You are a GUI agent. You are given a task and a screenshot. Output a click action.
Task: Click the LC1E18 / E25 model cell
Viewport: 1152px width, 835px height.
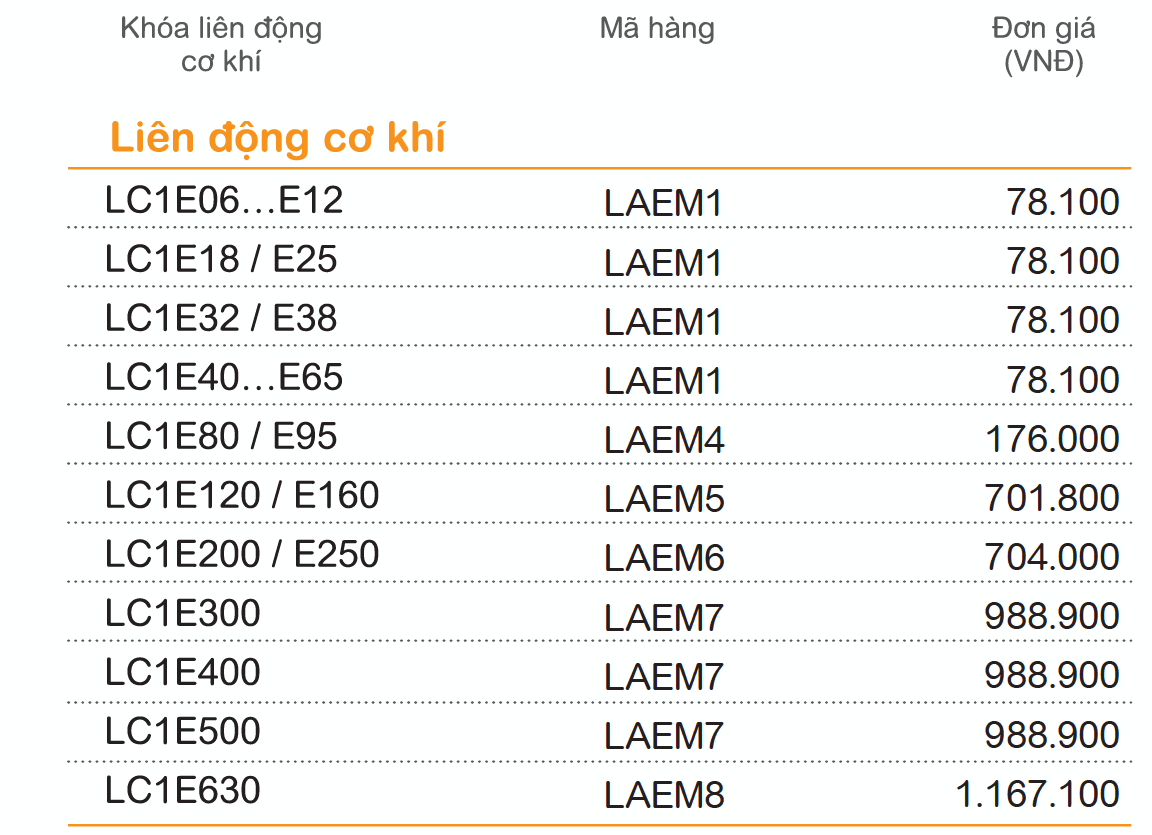coord(221,259)
